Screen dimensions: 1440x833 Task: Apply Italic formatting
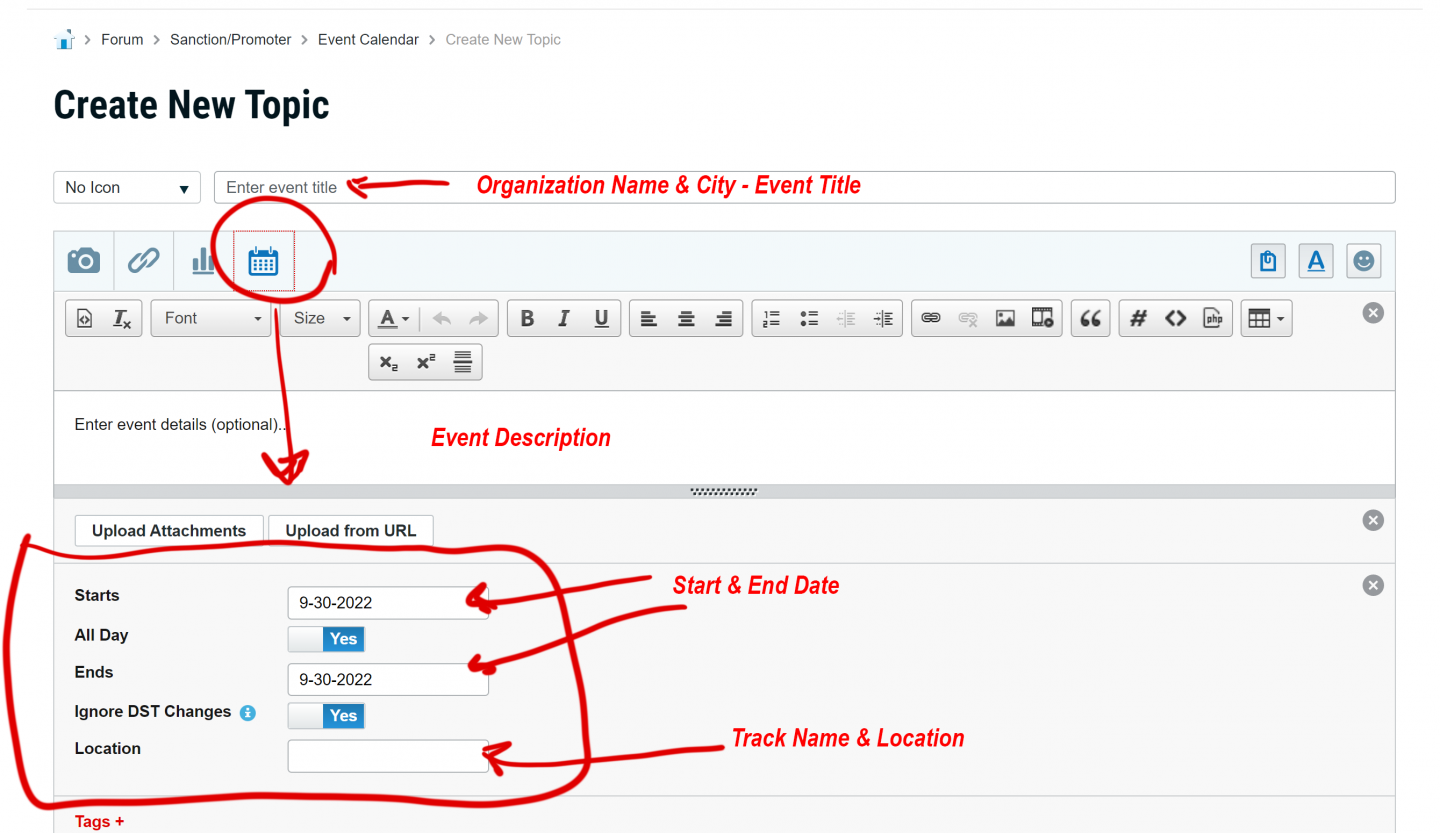pos(564,318)
